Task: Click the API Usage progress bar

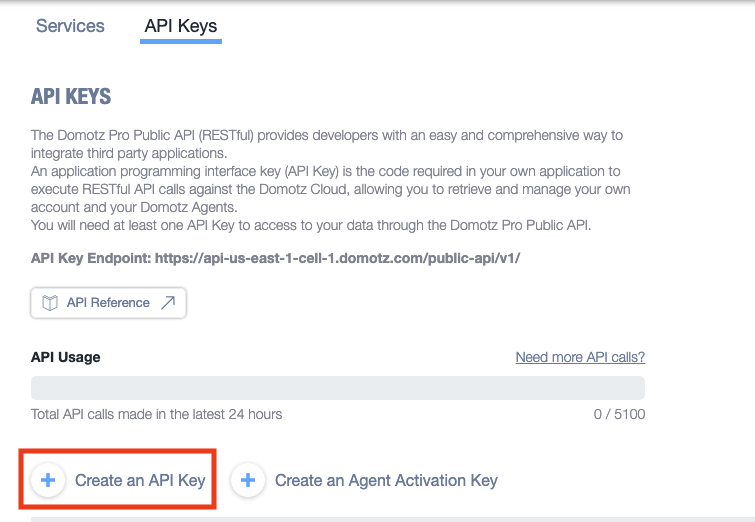Action: [x=338, y=388]
